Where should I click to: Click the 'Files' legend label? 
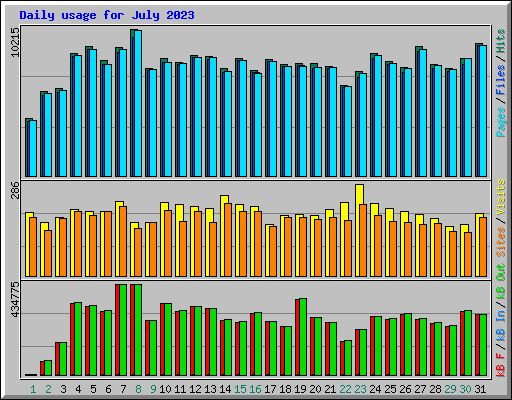click(x=501, y=80)
